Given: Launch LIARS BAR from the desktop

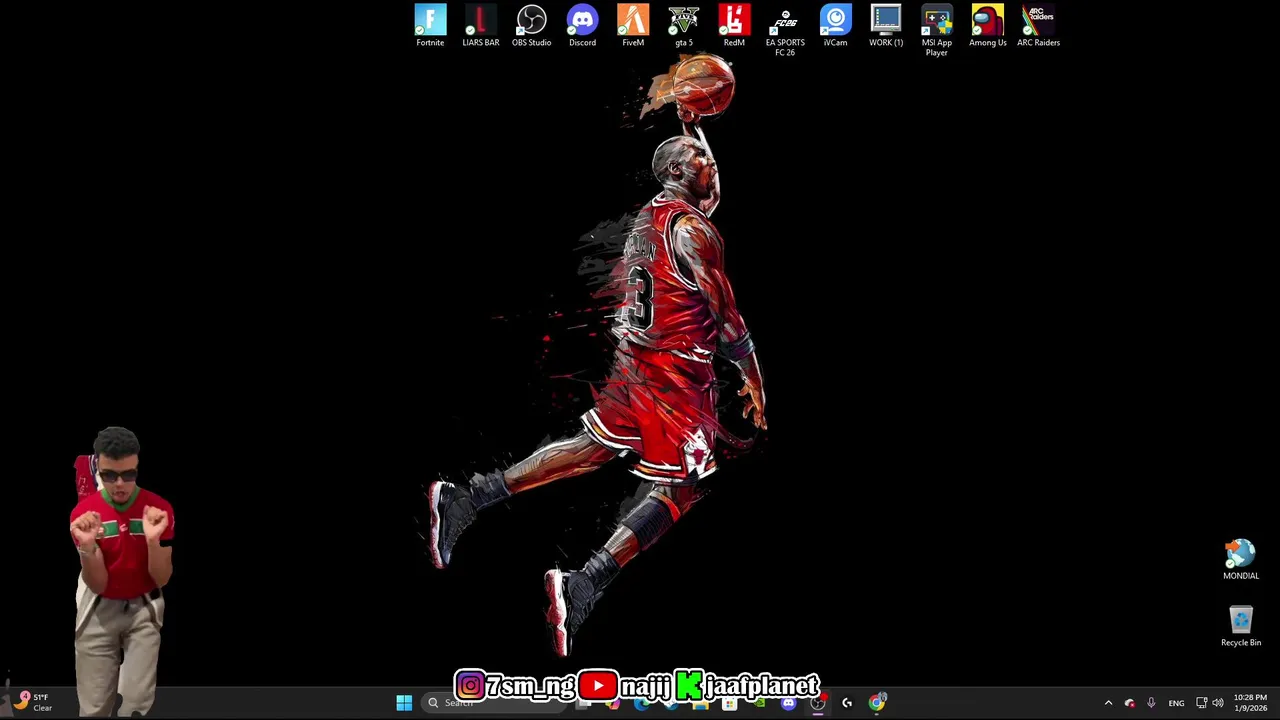Looking at the screenshot, I should (x=481, y=26).
